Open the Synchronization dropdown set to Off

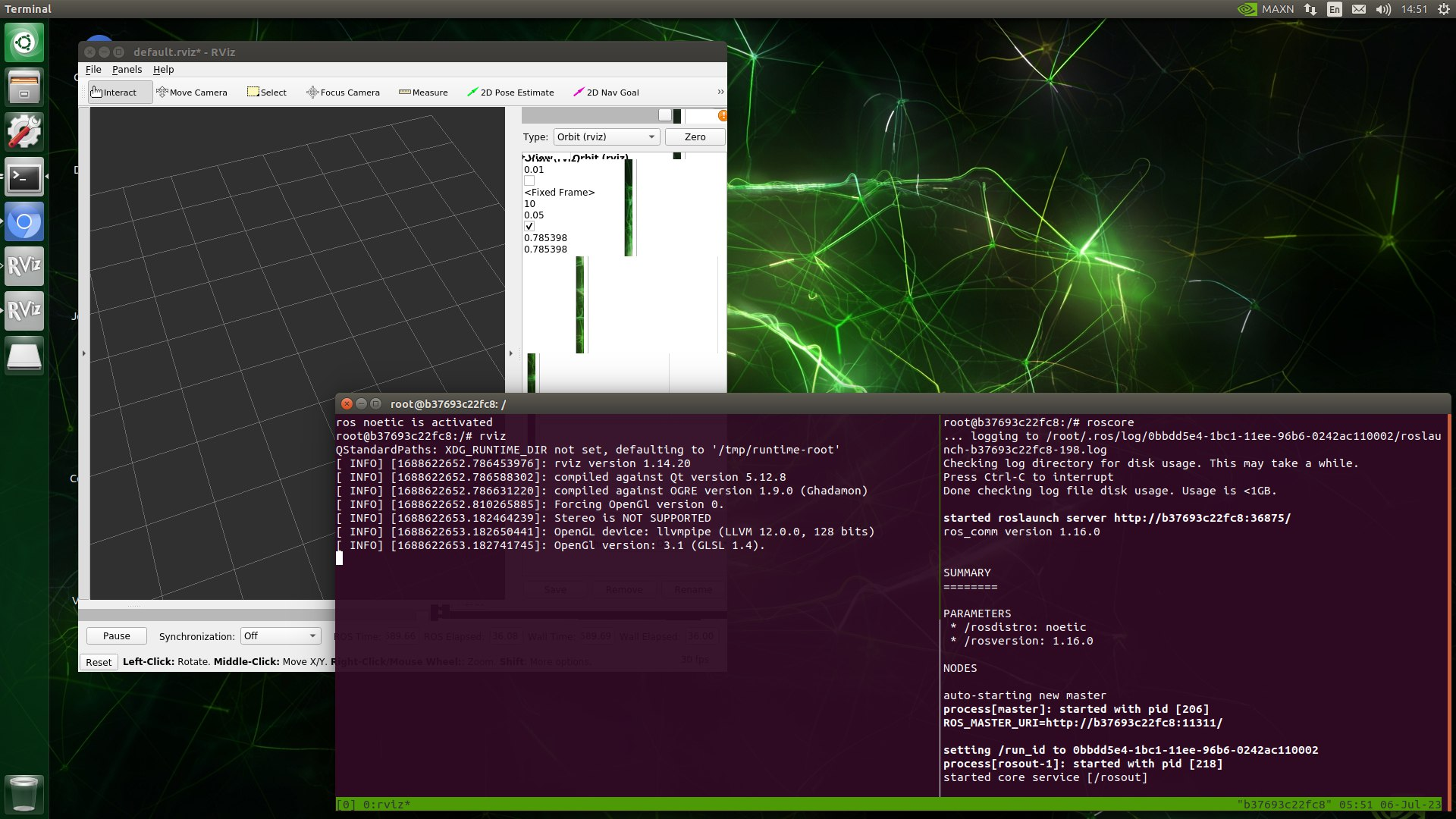click(x=281, y=636)
